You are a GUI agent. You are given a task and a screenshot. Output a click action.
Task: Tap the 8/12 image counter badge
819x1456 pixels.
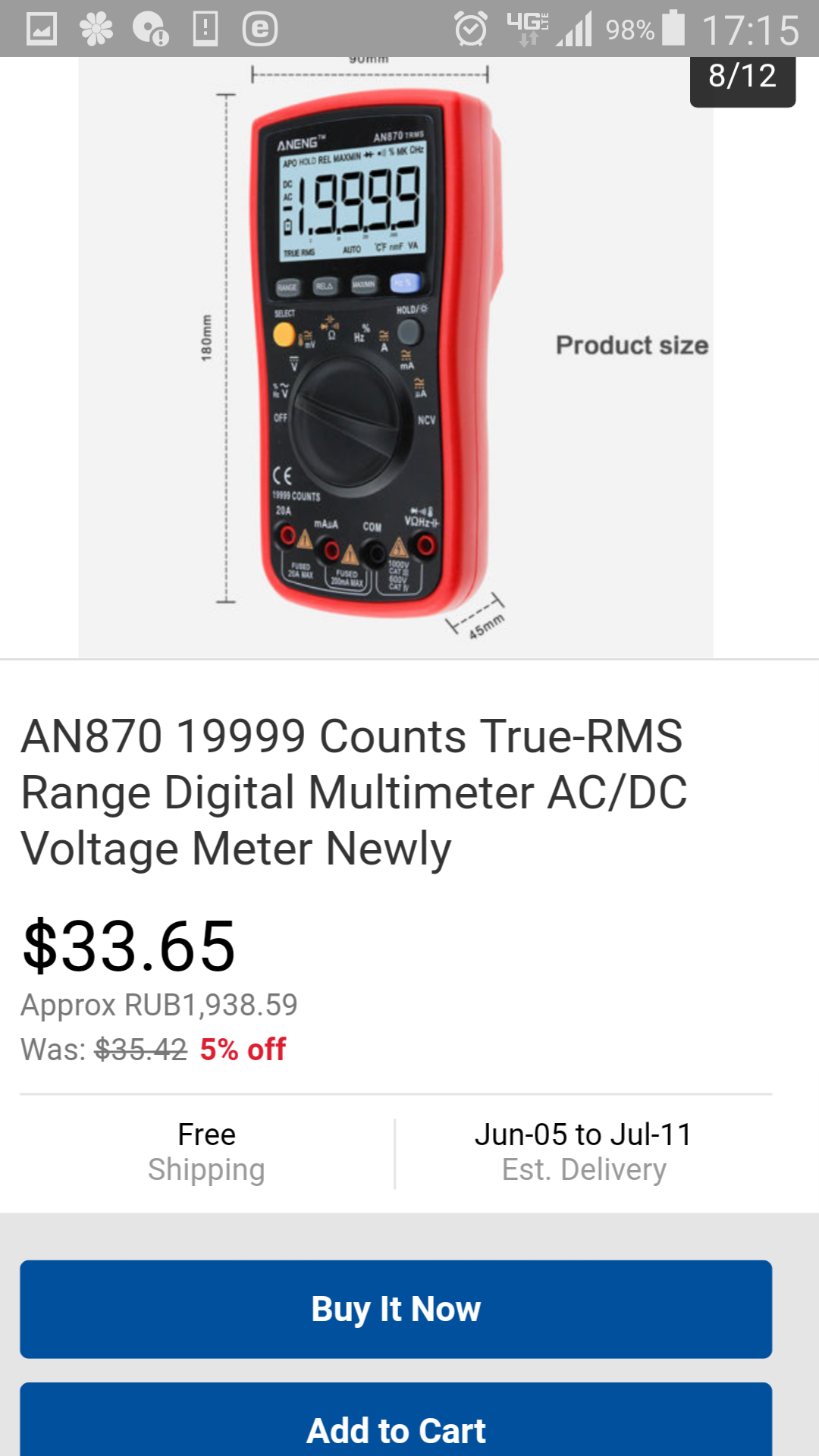[742, 77]
